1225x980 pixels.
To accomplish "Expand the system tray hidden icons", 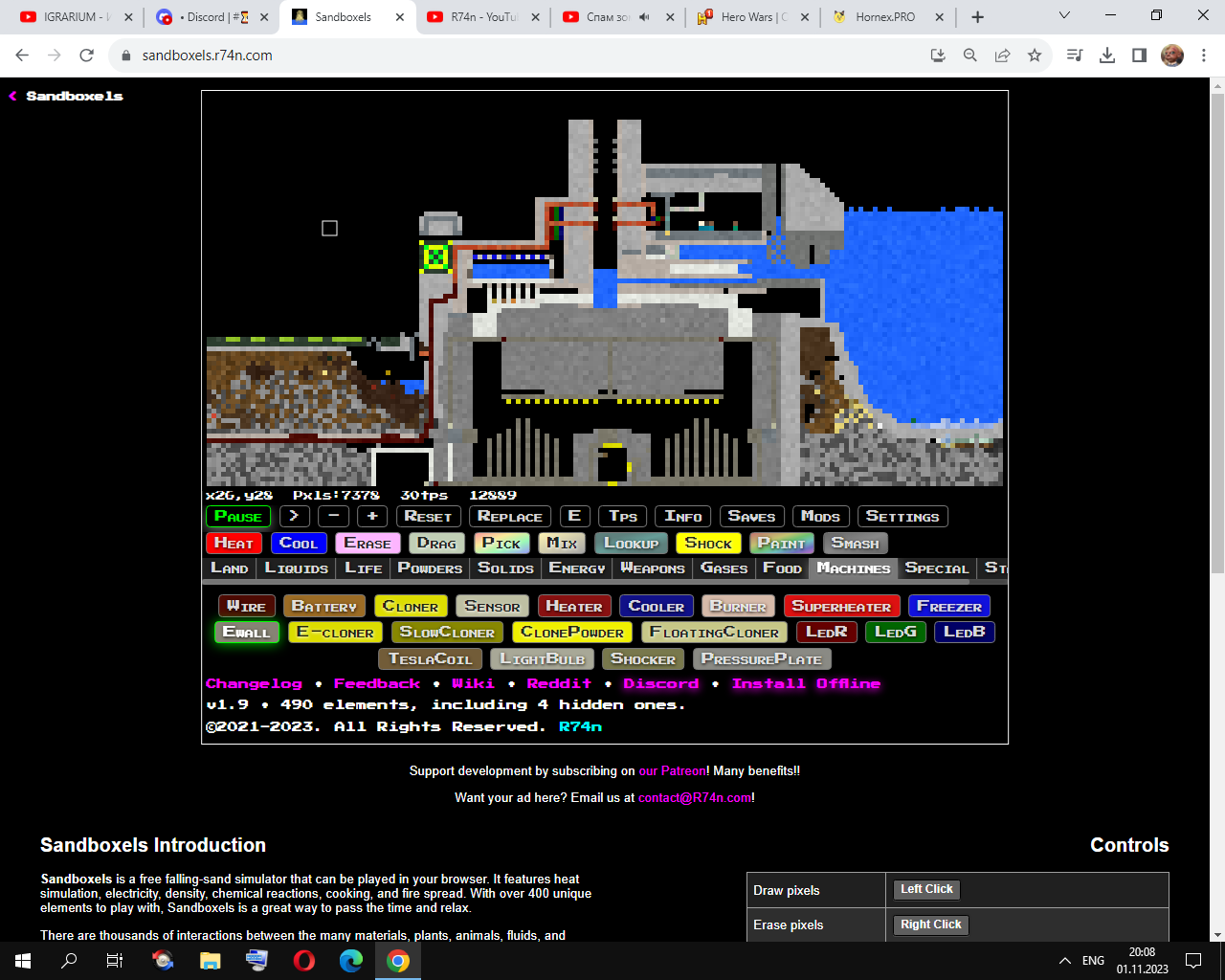I will pyautogui.click(x=1064, y=961).
